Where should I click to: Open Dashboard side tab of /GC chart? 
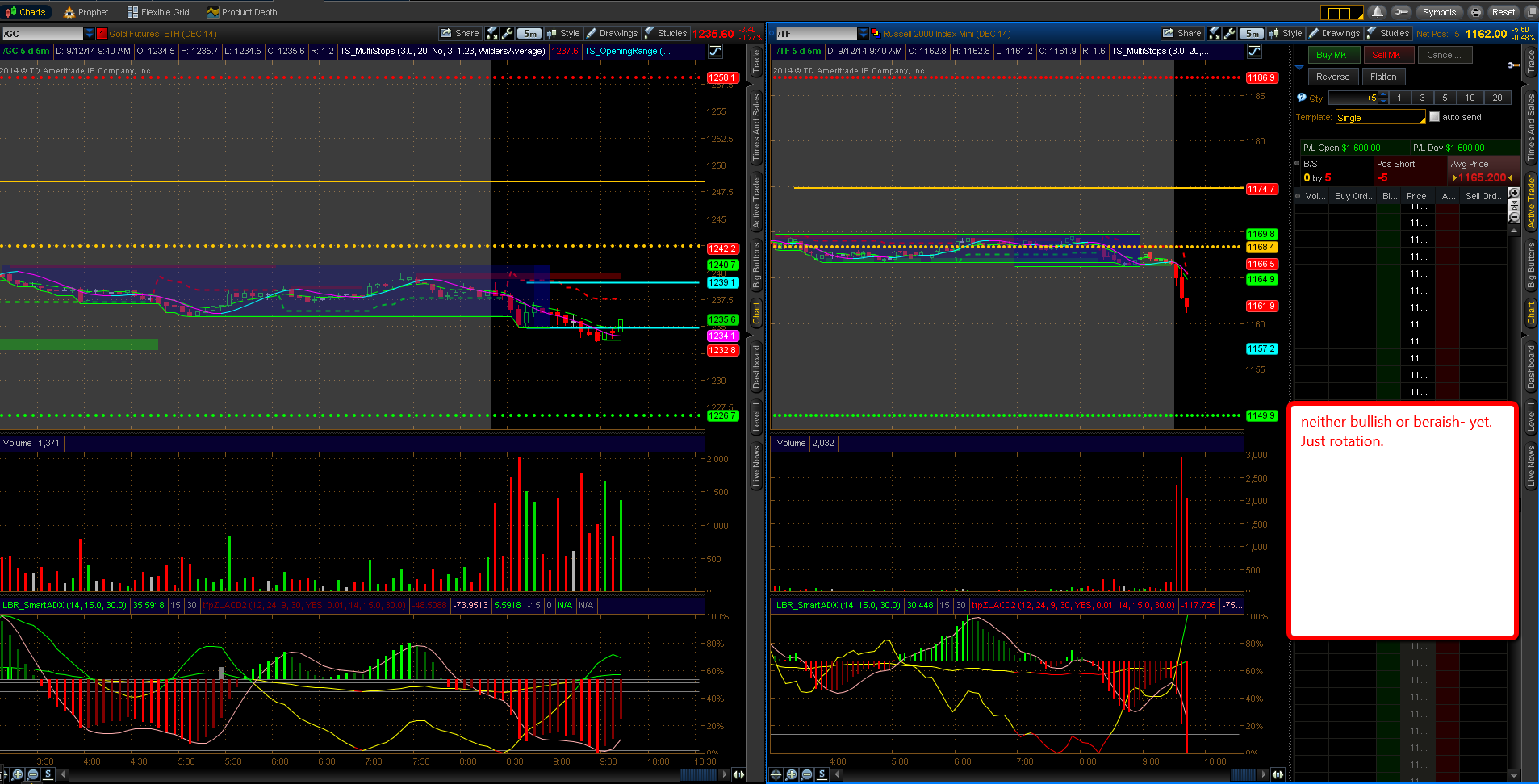coord(756,368)
